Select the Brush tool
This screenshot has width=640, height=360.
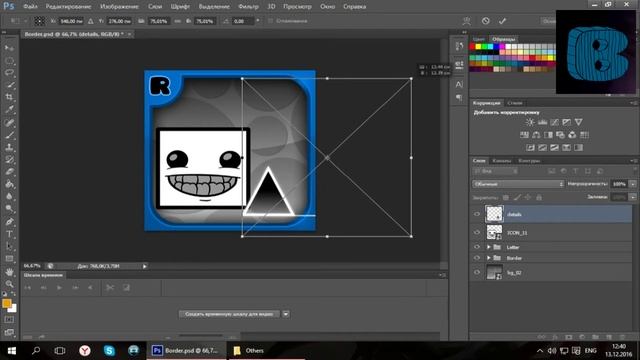click(x=9, y=135)
